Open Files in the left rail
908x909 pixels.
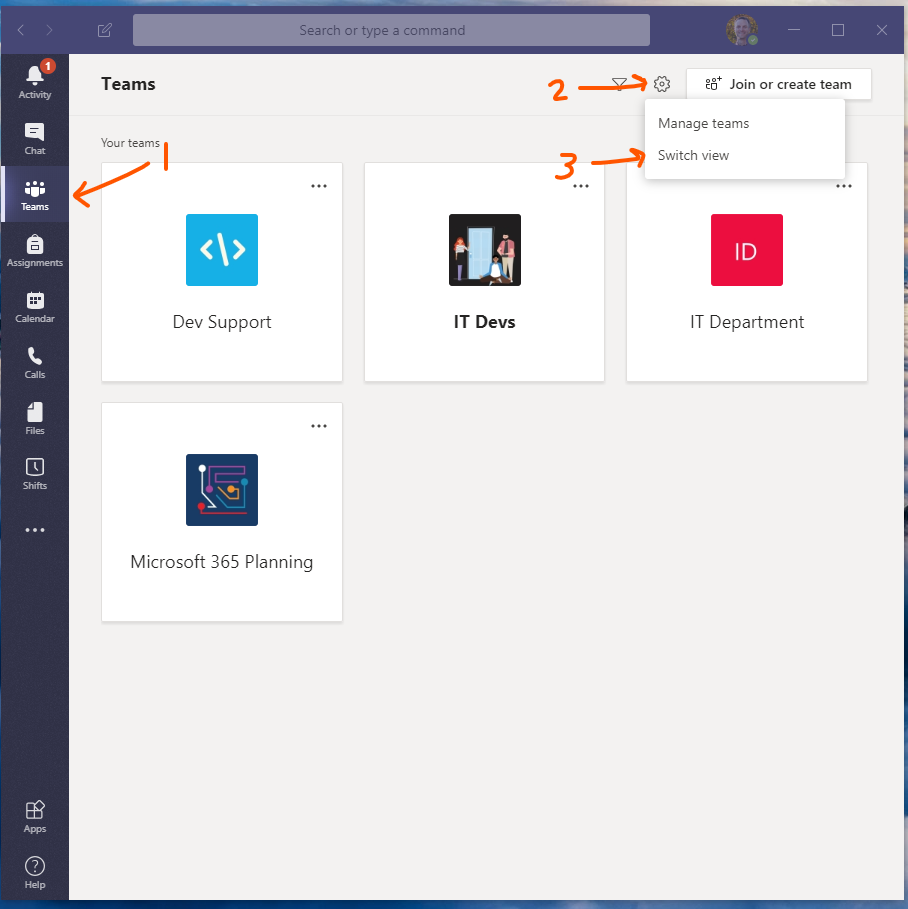click(x=35, y=419)
